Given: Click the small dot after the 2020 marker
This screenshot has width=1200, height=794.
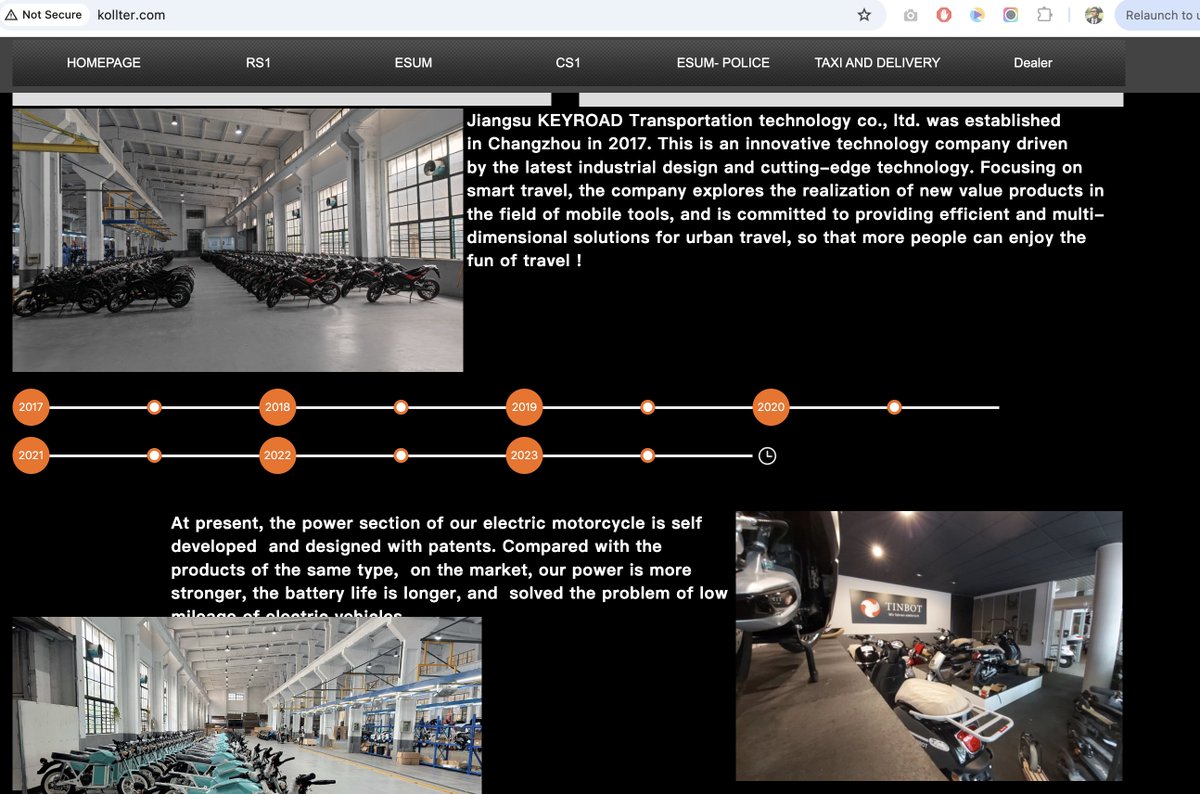Looking at the screenshot, I should pyautogui.click(x=894, y=407).
